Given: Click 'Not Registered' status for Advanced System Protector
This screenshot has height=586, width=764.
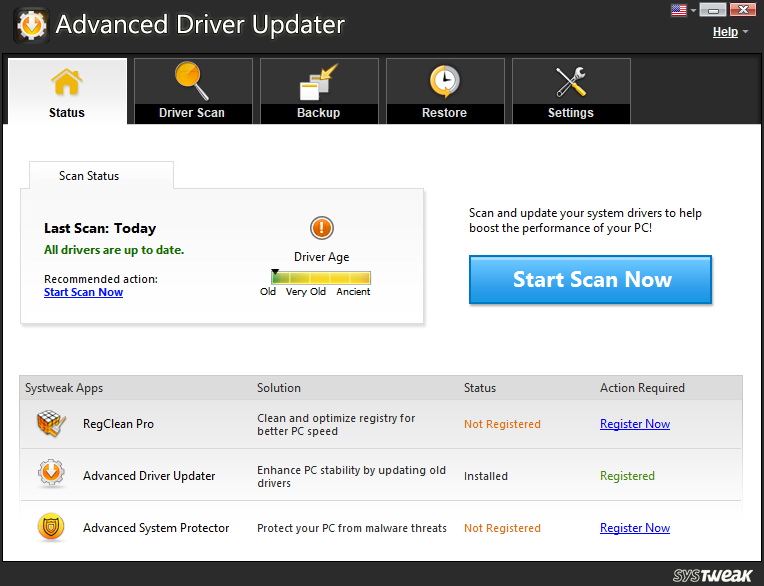Looking at the screenshot, I should tap(502, 528).
